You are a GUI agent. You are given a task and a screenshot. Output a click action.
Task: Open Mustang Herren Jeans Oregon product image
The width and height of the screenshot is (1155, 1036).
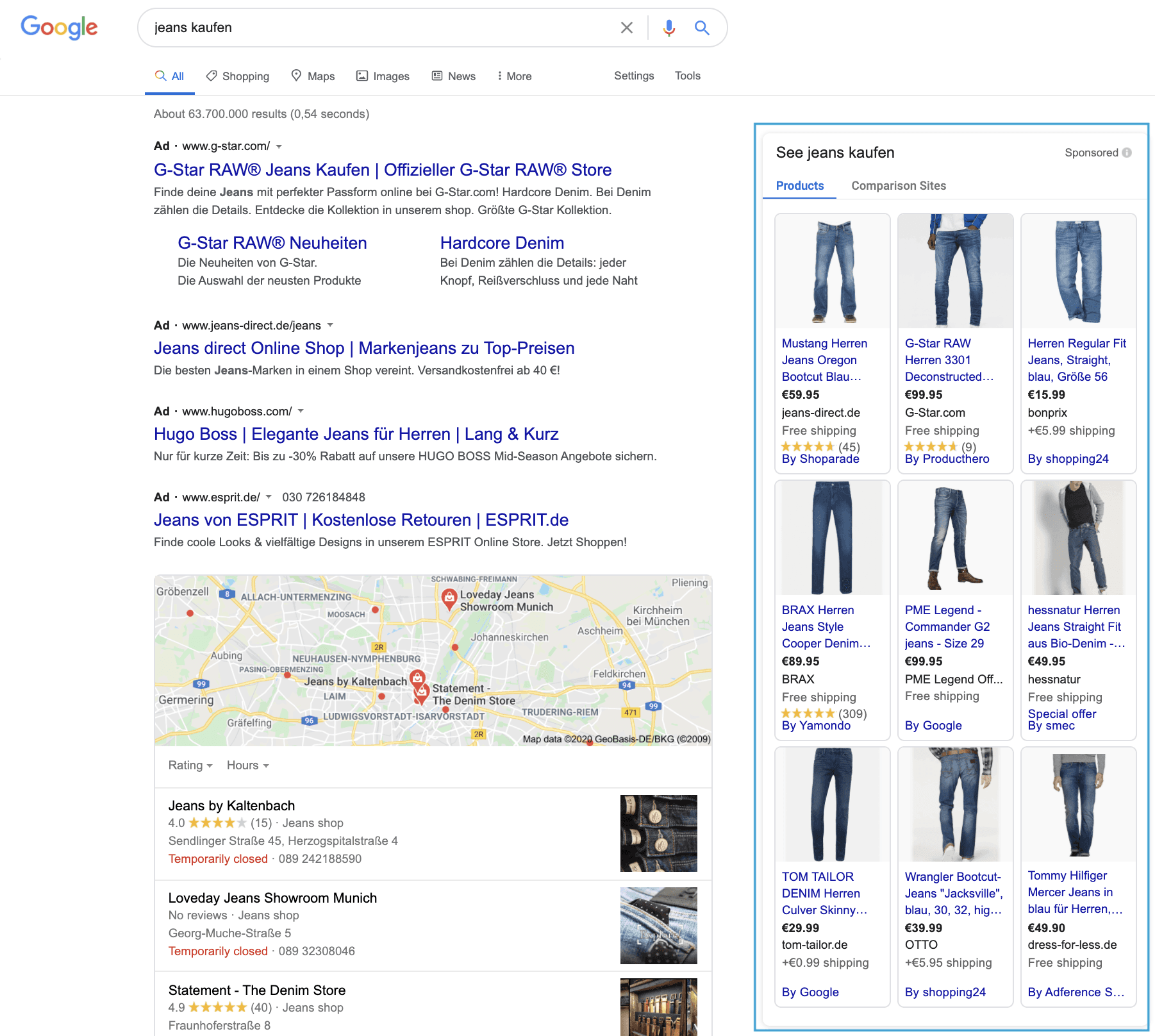(833, 271)
